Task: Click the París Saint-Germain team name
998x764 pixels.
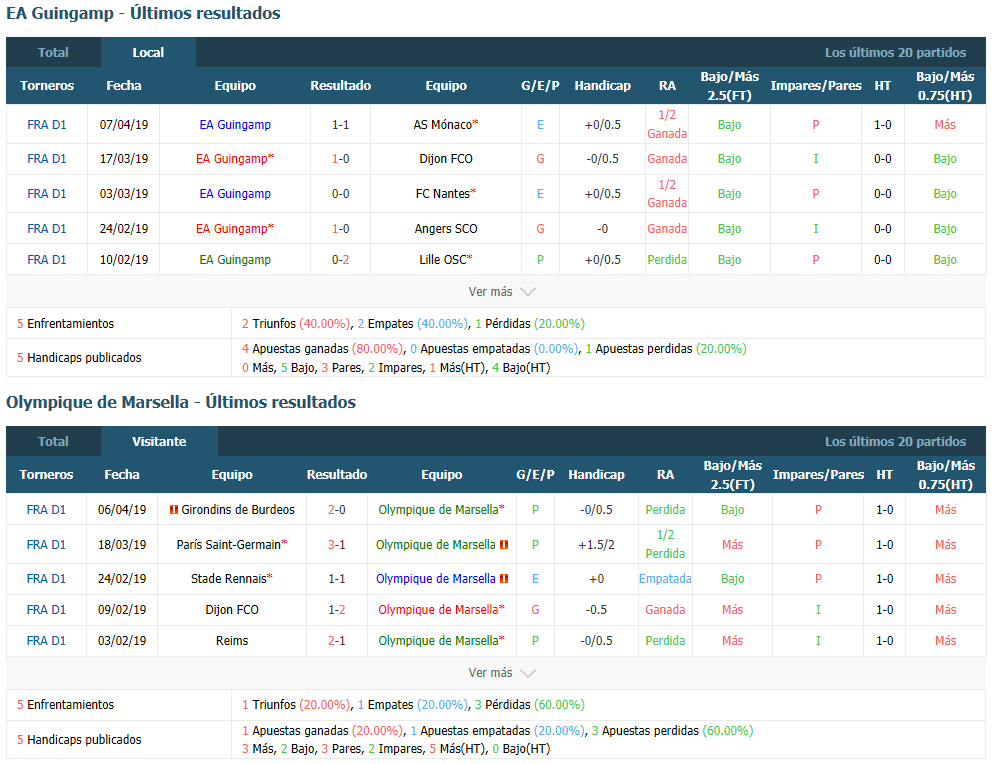Action: click(x=228, y=545)
